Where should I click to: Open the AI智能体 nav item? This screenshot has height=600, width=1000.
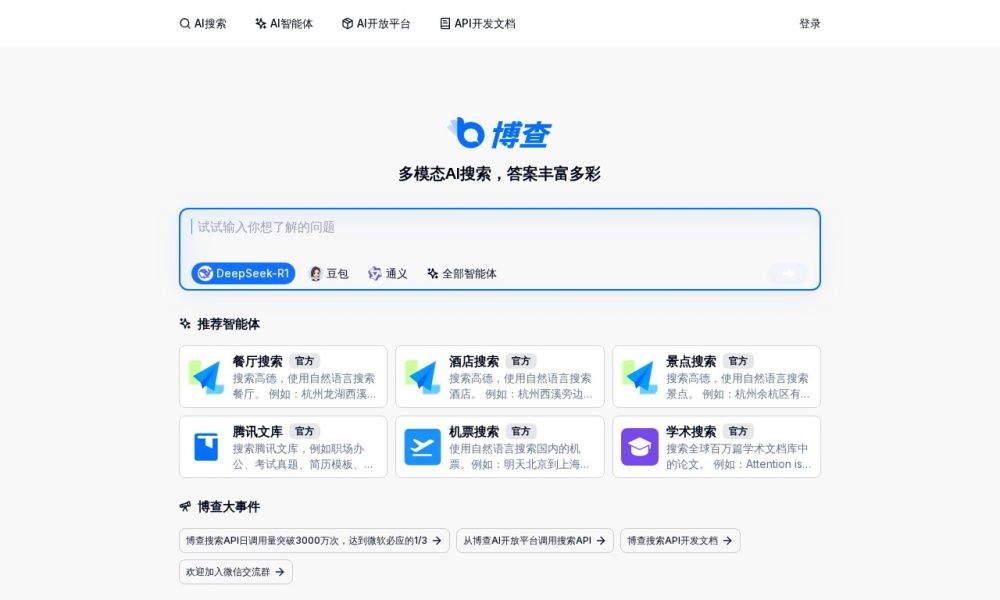(x=284, y=24)
